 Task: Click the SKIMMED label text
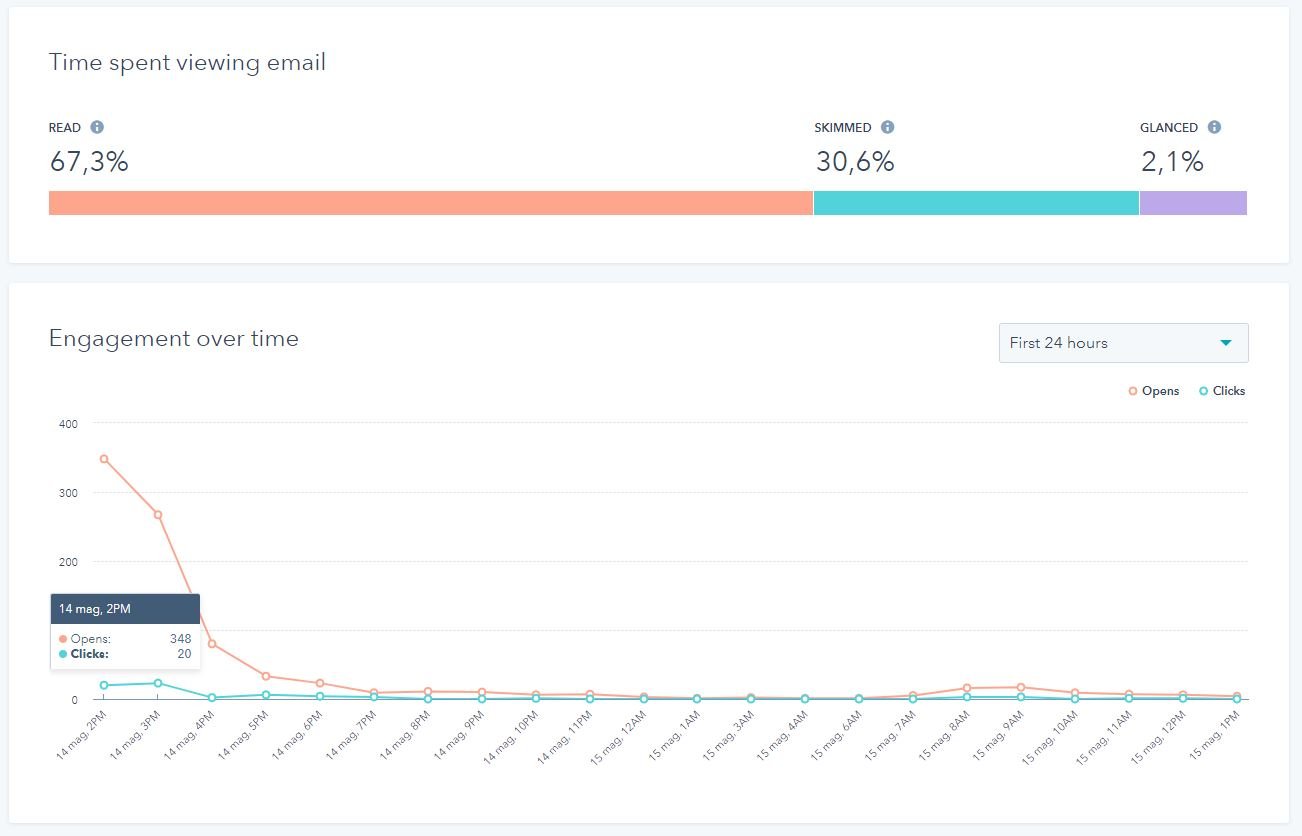click(843, 128)
